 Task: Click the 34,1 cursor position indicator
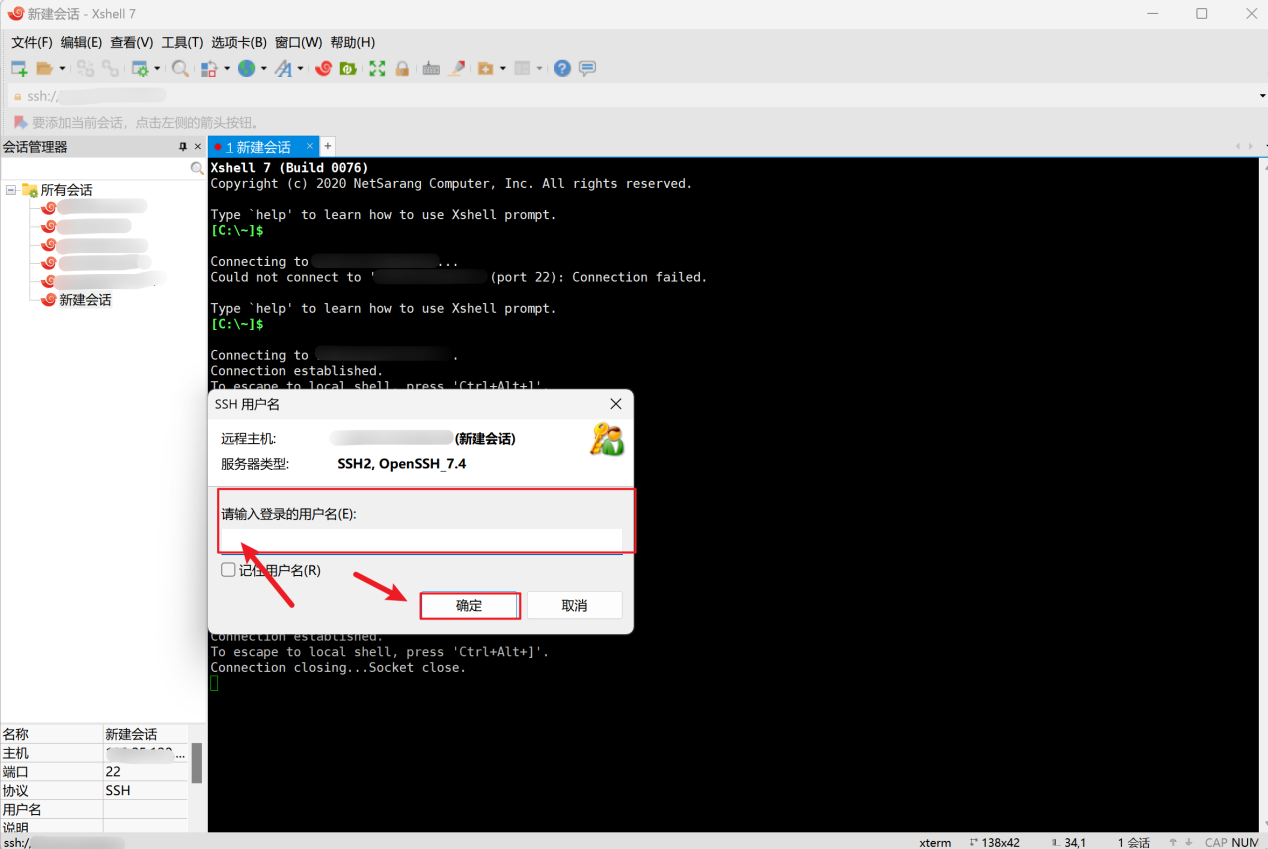point(1075,842)
